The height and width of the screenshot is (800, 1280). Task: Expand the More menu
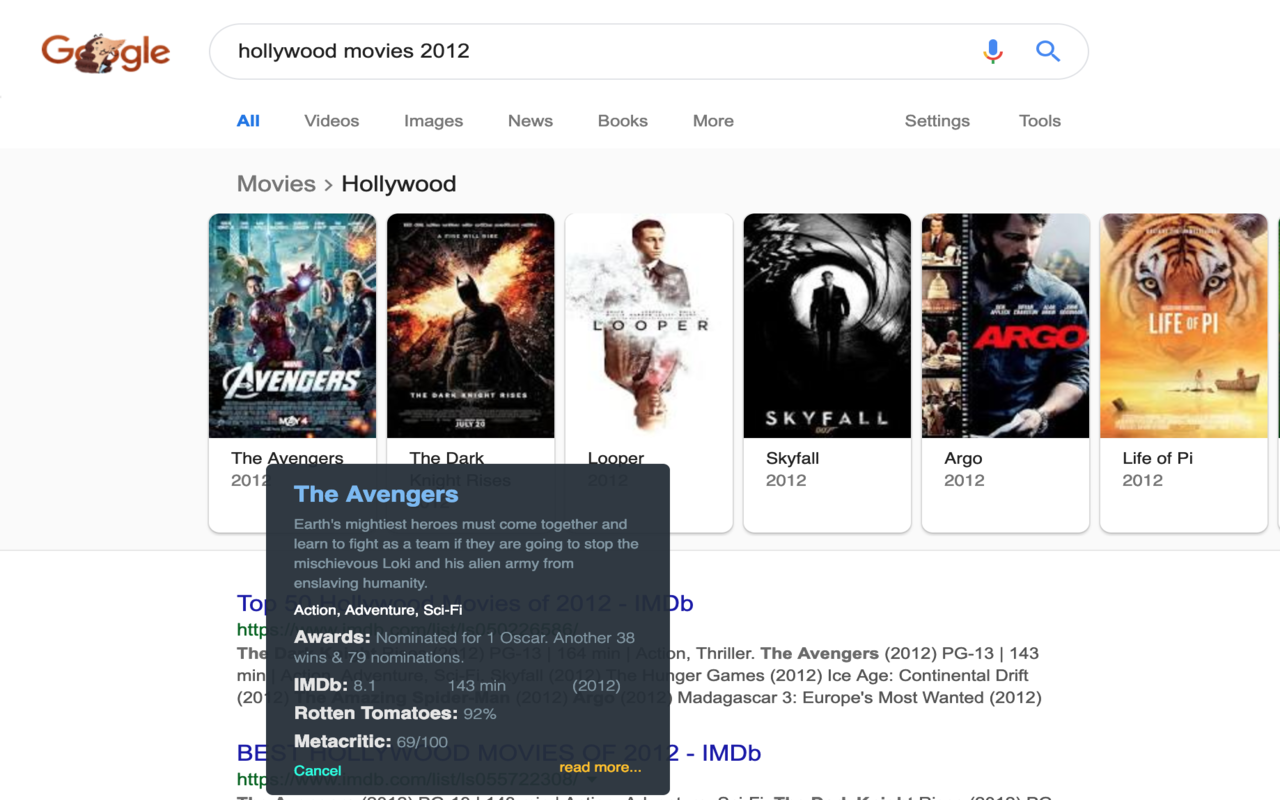pos(713,121)
